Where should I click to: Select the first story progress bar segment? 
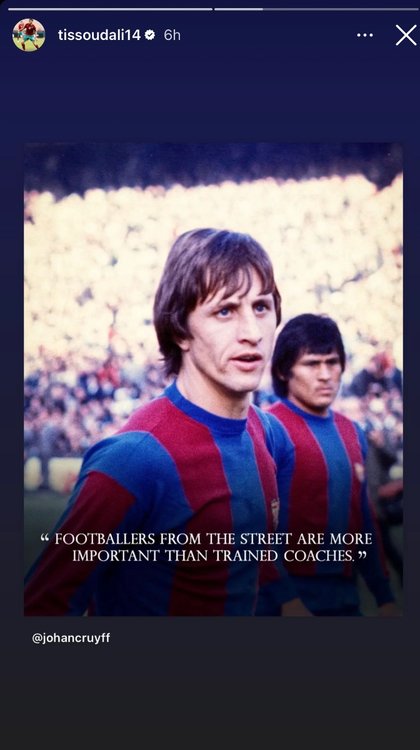[110, 9]
